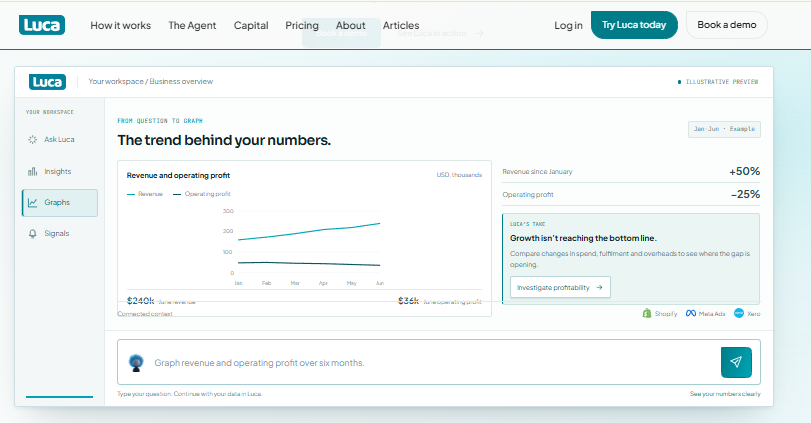The height and width of the screenshot is (423, 811).
Task: Go to Capital page
Action: pos(251,25)
